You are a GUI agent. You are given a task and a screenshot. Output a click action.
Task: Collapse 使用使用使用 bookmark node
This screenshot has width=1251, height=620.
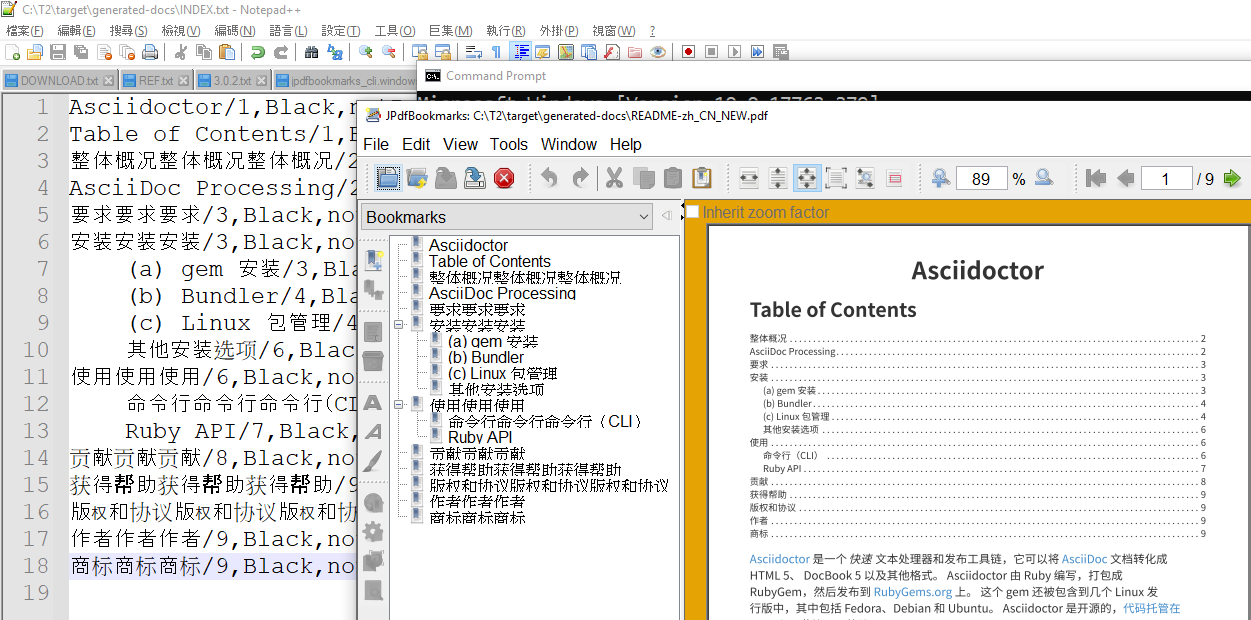(x=399, y=405)
